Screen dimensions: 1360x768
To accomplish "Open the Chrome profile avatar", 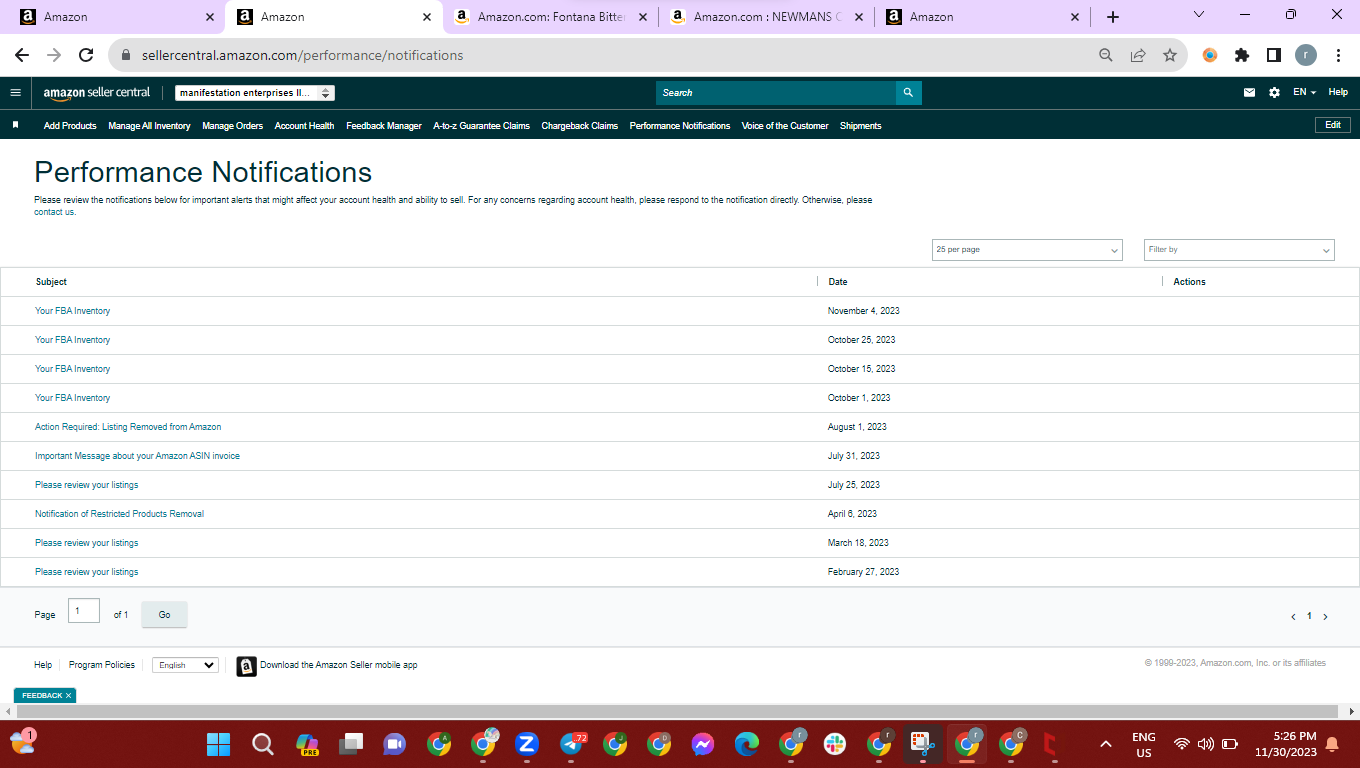I will pyautogui.click(x=1306, y=56).
